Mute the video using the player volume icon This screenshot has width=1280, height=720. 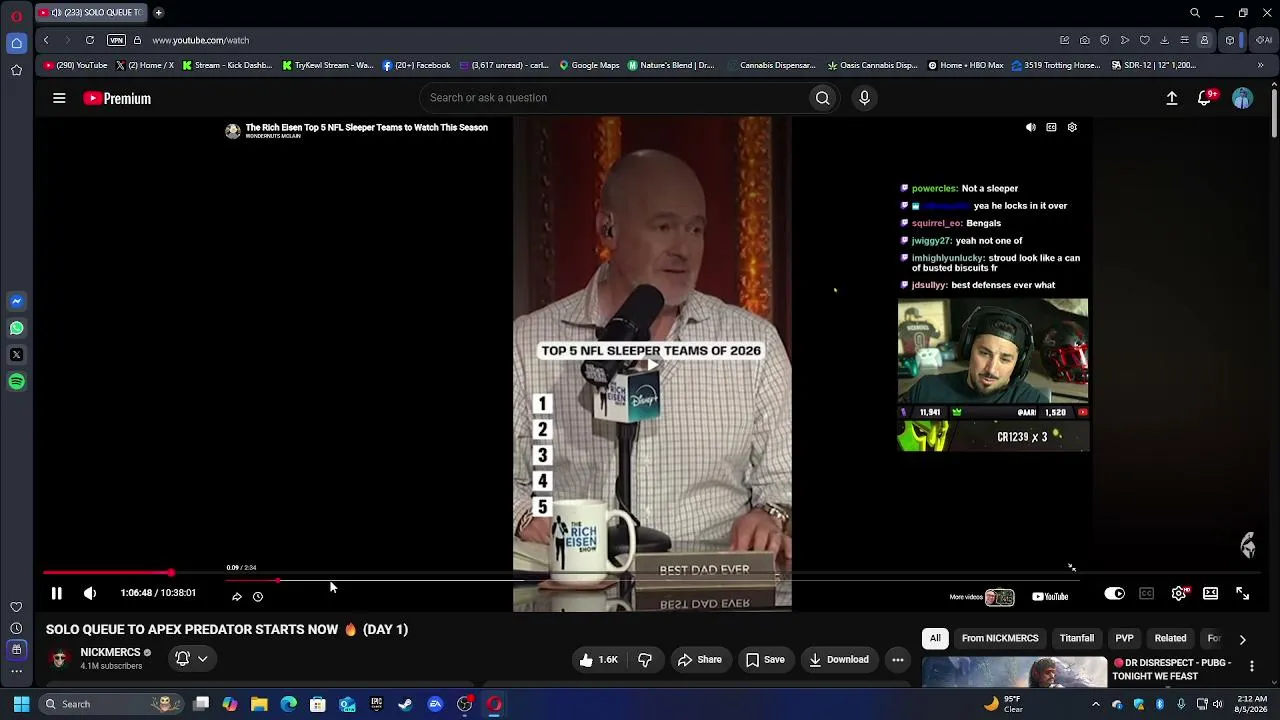(90, 593)
